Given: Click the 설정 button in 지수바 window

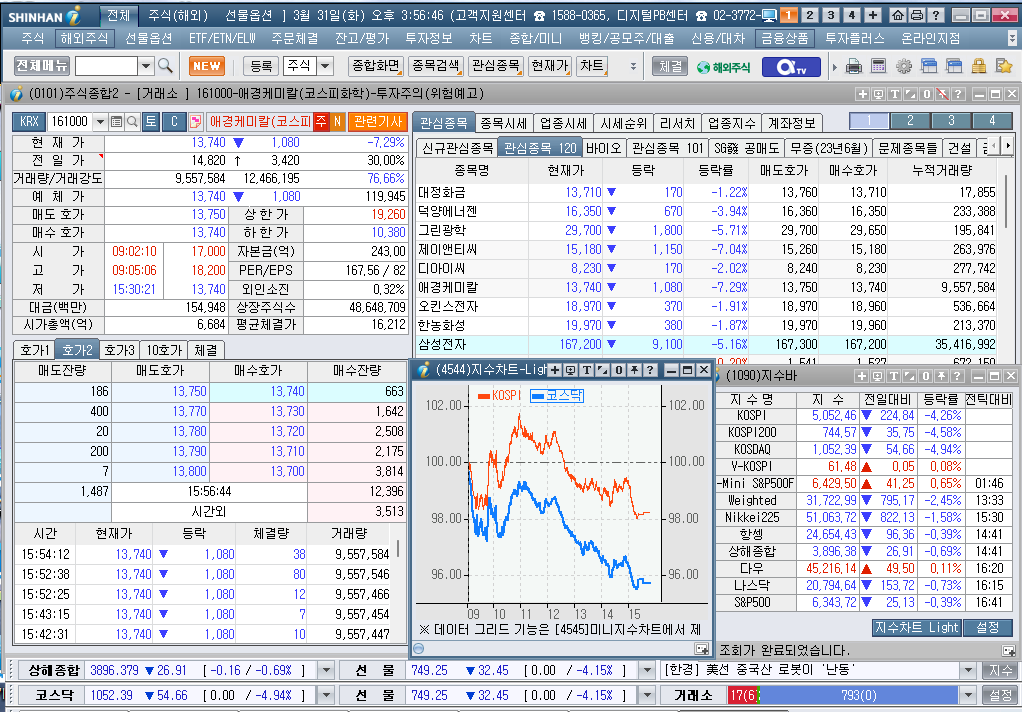Looking at the screenshot, I should click(987, 627).
